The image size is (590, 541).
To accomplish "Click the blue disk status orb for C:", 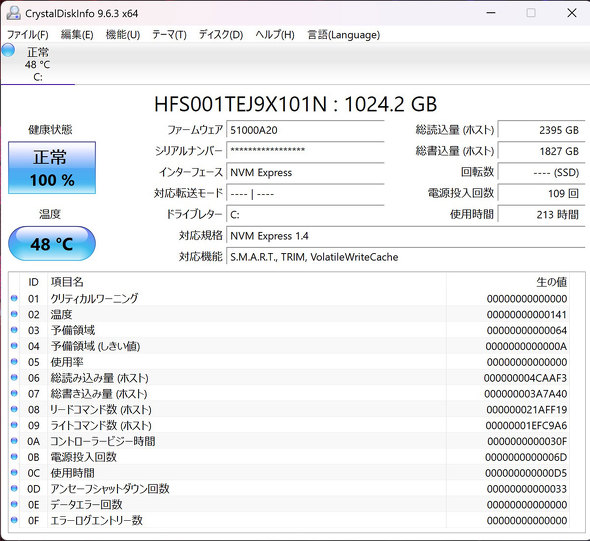I will click(8, 50).
